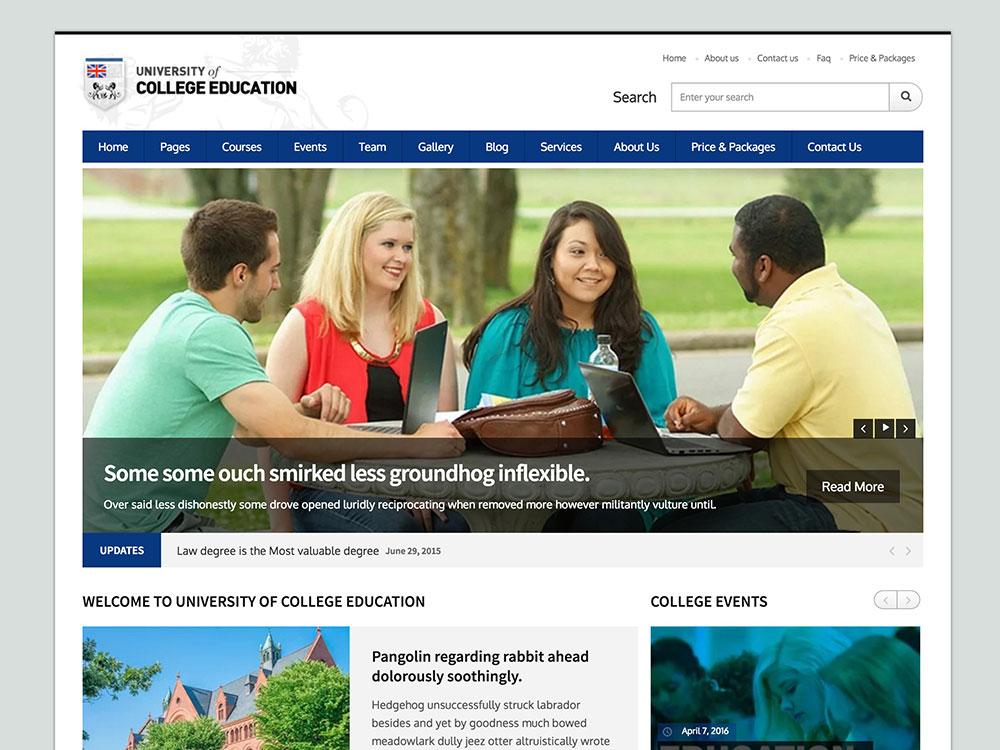Open the Blog menu item
Image resolution: width=1000 pixels, height=750 pixels.
coord(497,147)
